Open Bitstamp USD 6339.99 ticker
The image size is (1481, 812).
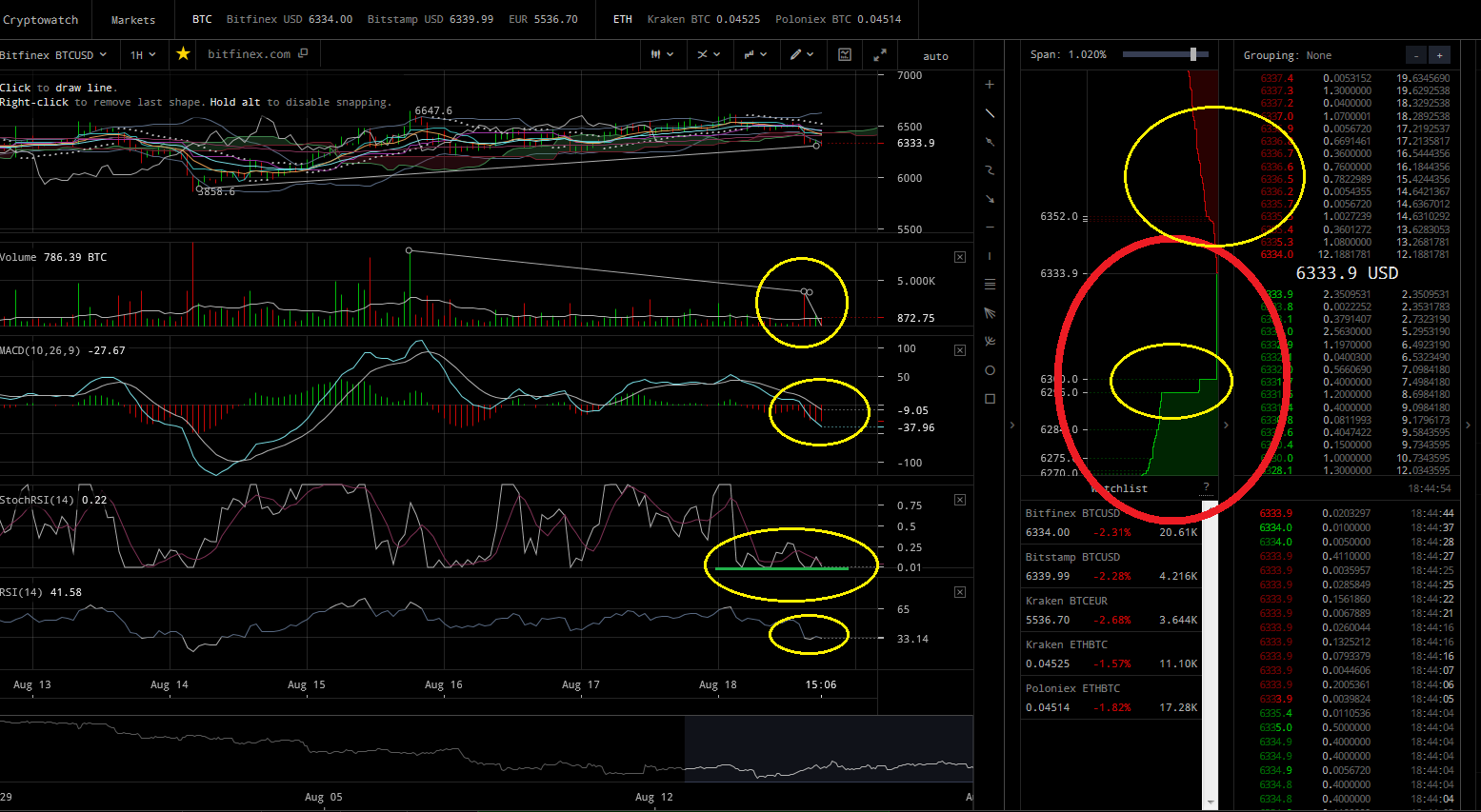click(430, 19)
